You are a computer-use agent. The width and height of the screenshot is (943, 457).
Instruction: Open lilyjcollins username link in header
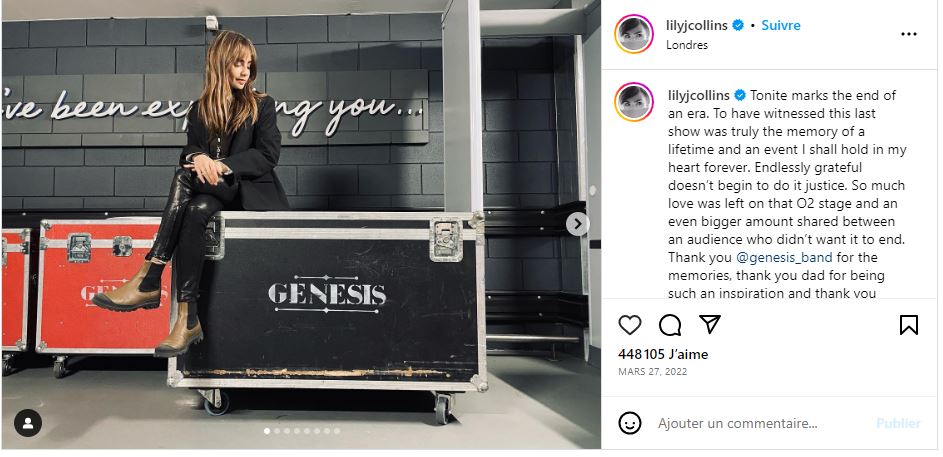(x=696, y=25)
